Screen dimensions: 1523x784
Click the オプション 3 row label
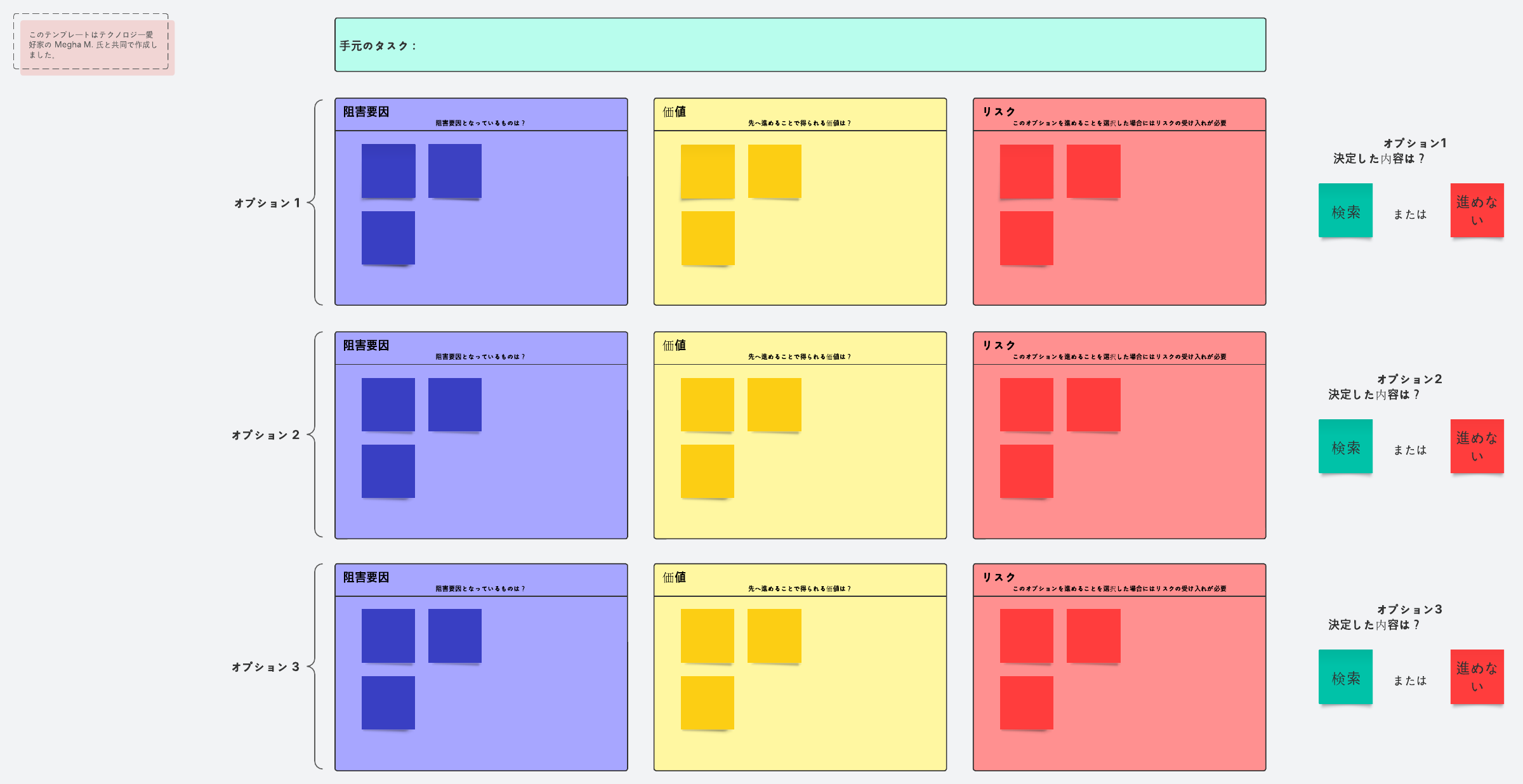click(x=265, y=667)
